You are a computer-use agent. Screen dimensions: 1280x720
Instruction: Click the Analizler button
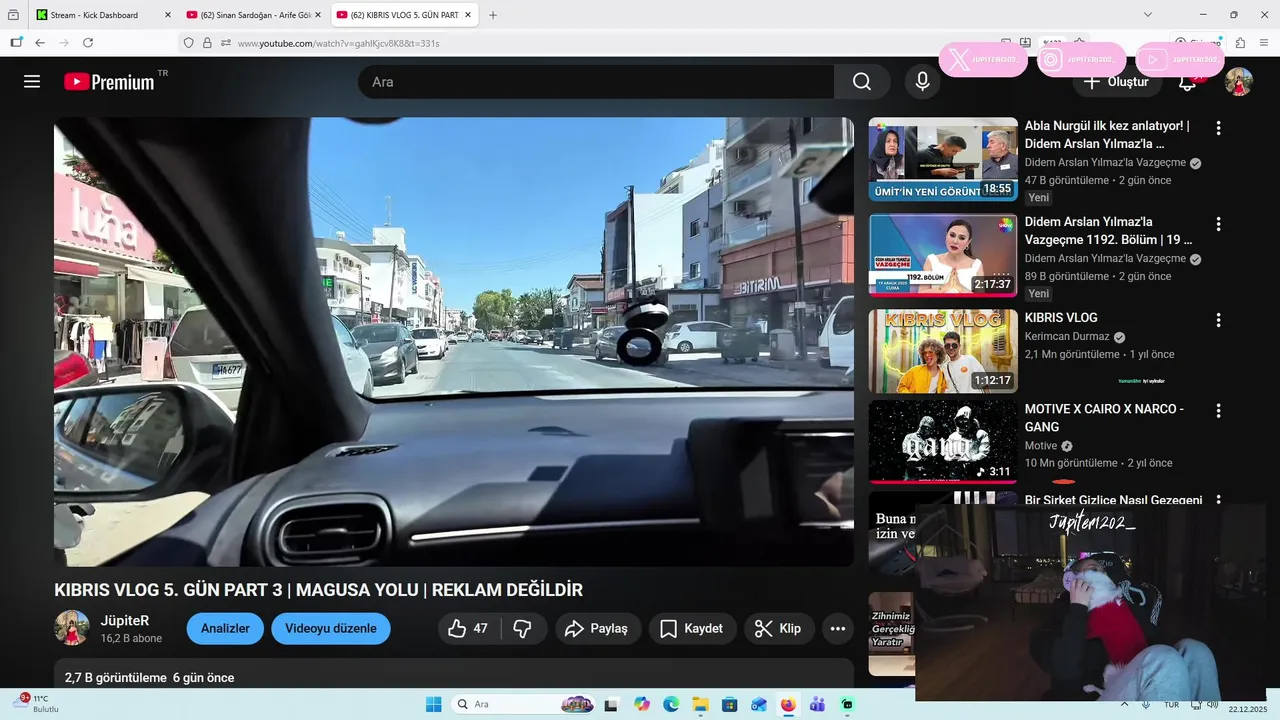225,629
